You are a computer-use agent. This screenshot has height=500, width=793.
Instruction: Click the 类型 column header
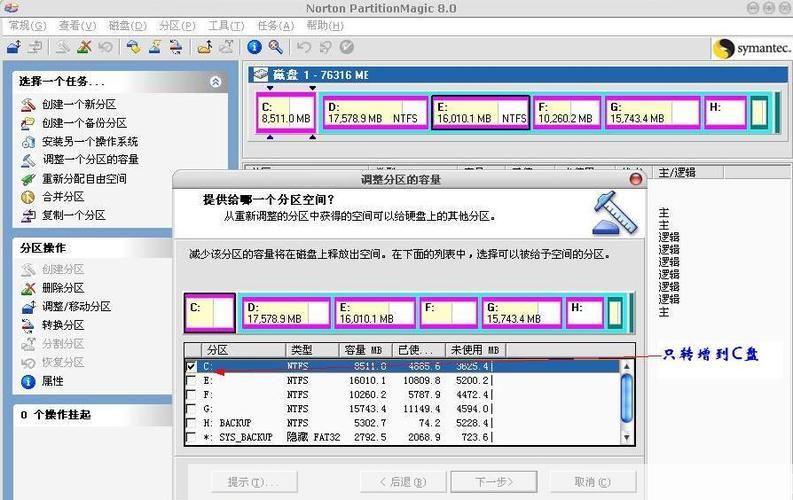coord(312,350)
